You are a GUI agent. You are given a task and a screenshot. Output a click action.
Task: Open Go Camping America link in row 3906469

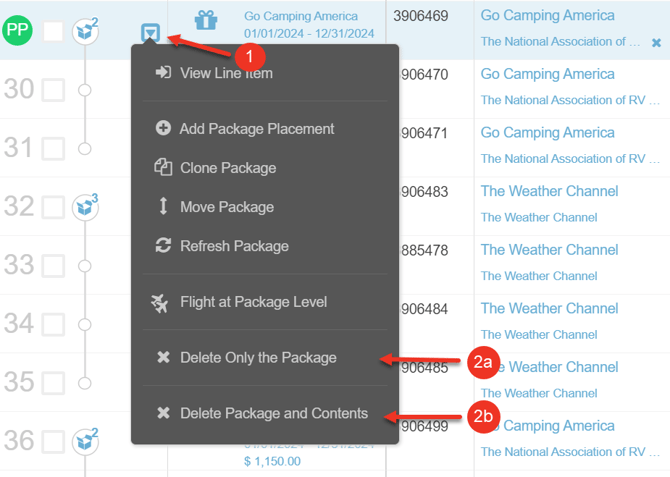coord(547,15)
